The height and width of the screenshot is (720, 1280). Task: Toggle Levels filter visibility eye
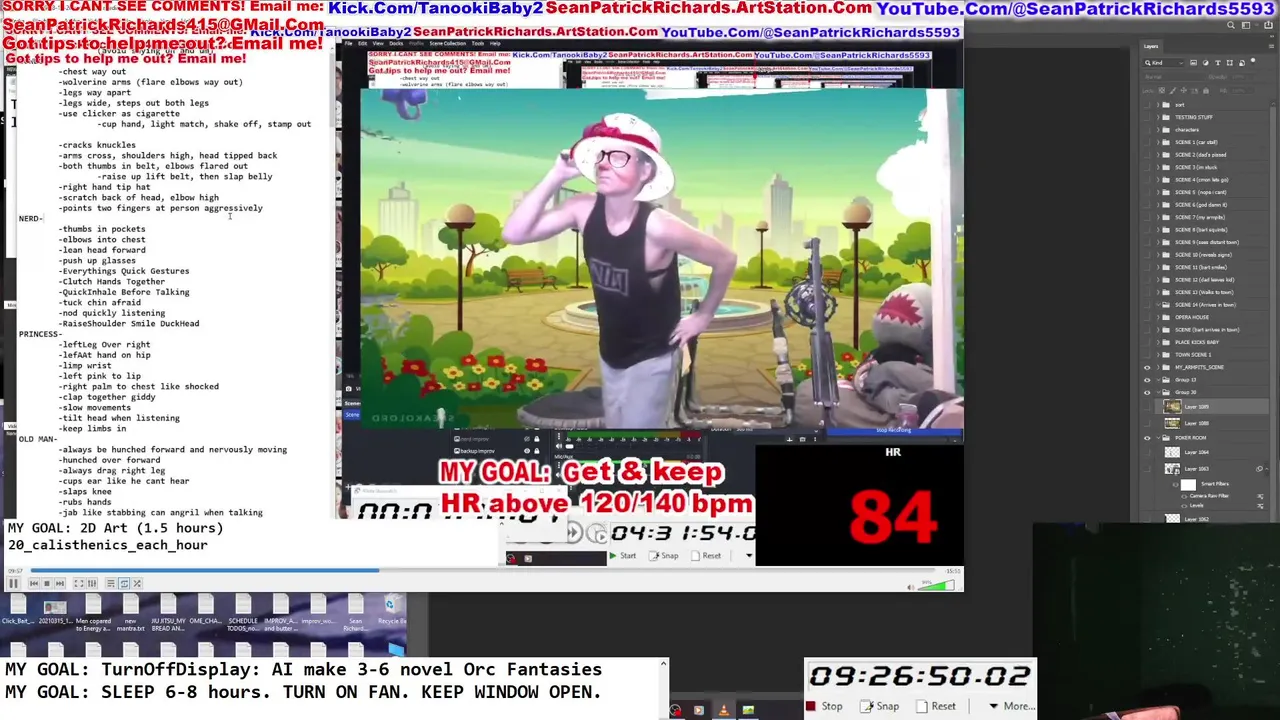[x=1184, y=506]
